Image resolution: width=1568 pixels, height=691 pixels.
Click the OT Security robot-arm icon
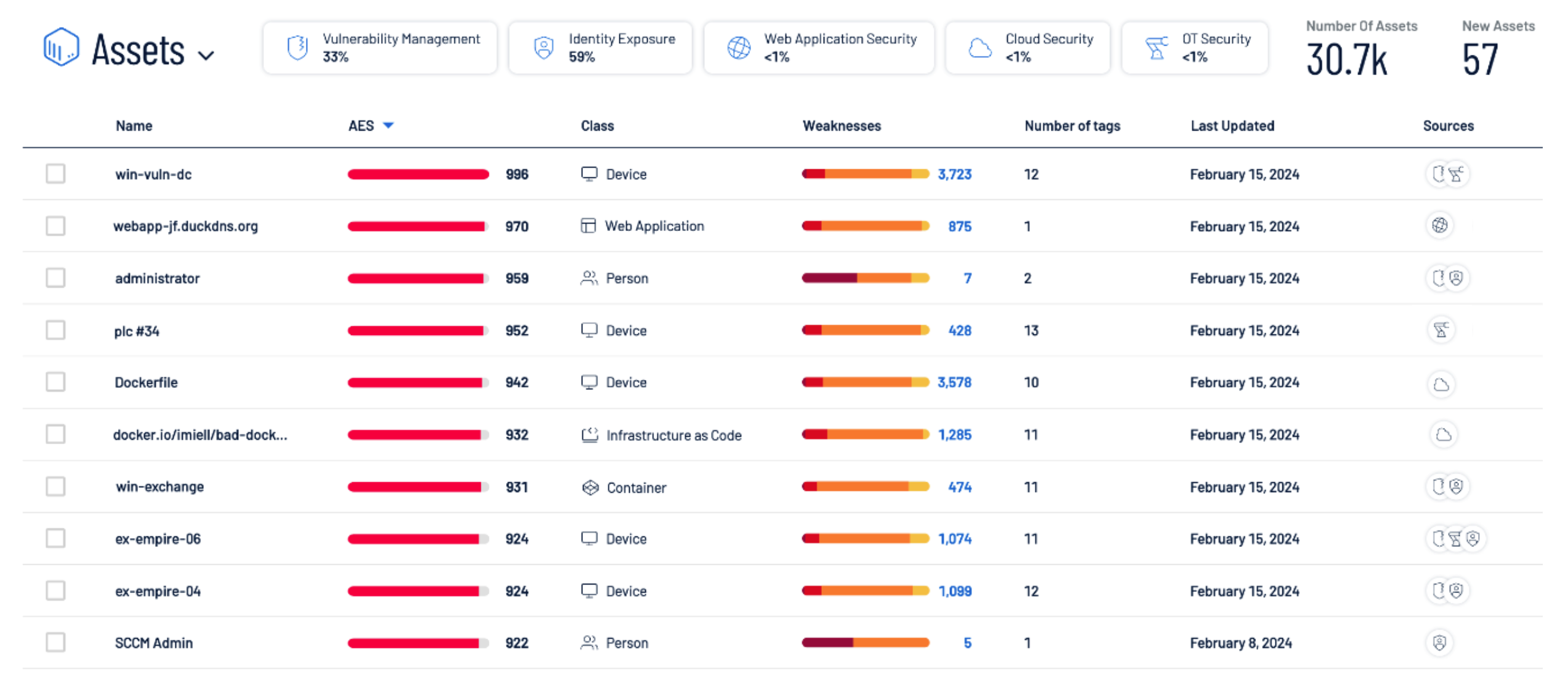1156,47
